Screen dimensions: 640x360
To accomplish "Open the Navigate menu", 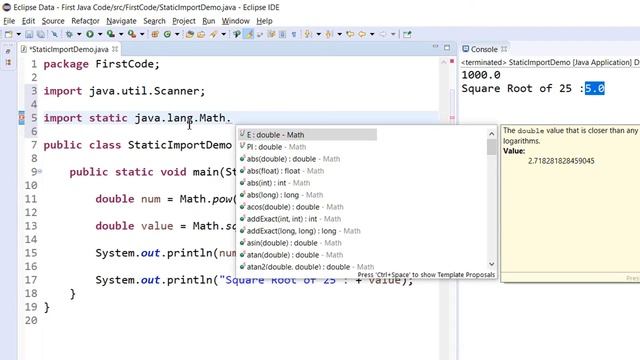I will point(121,21).
